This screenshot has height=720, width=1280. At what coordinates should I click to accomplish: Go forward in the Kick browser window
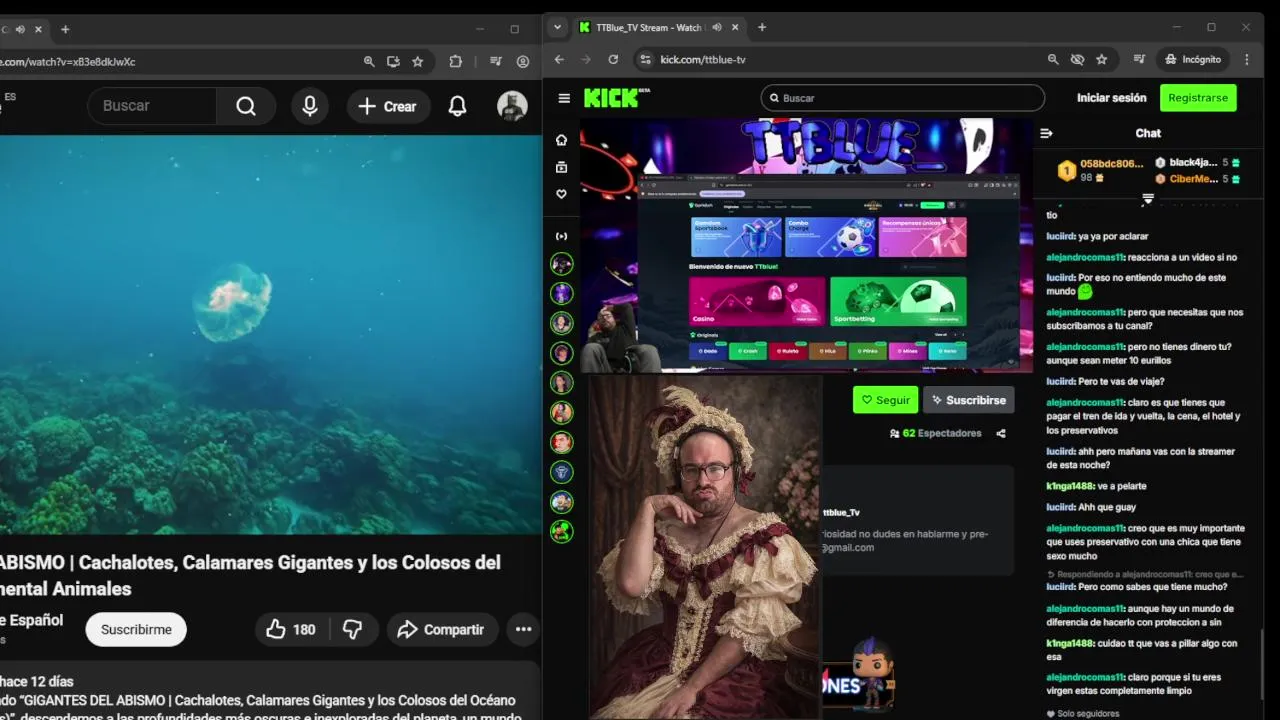(586, 60)
